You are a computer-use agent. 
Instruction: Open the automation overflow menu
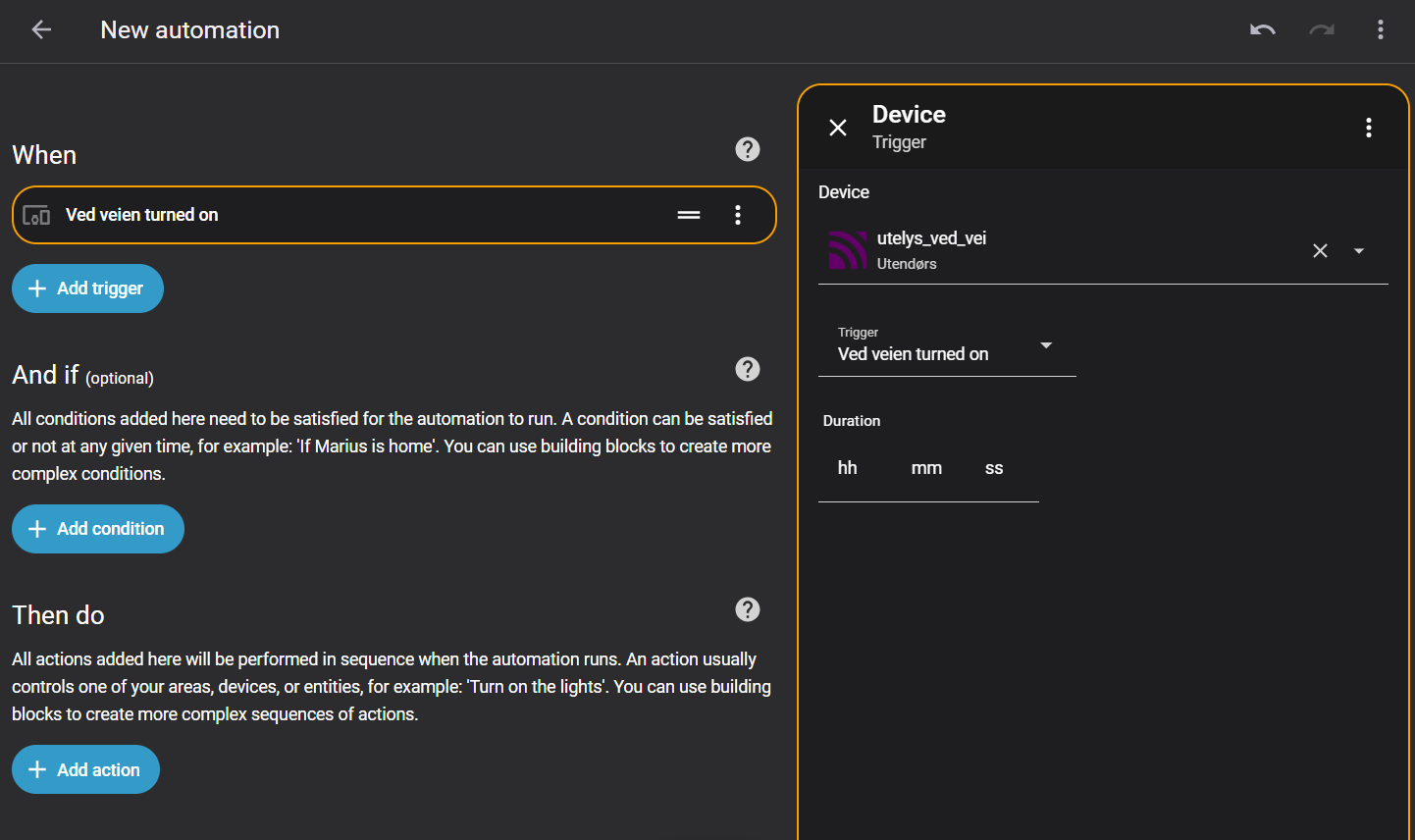(x=1380, y=30)
